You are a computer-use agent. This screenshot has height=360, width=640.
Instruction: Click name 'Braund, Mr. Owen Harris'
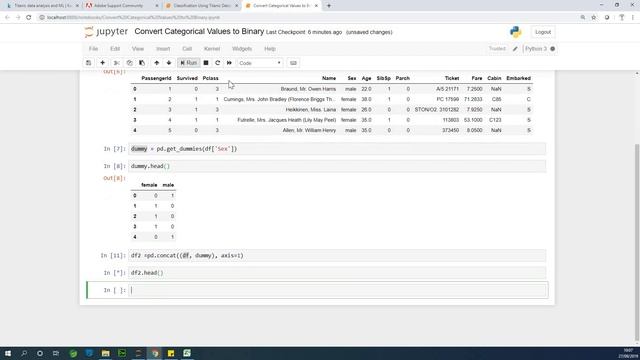click(x=308, y=89)
